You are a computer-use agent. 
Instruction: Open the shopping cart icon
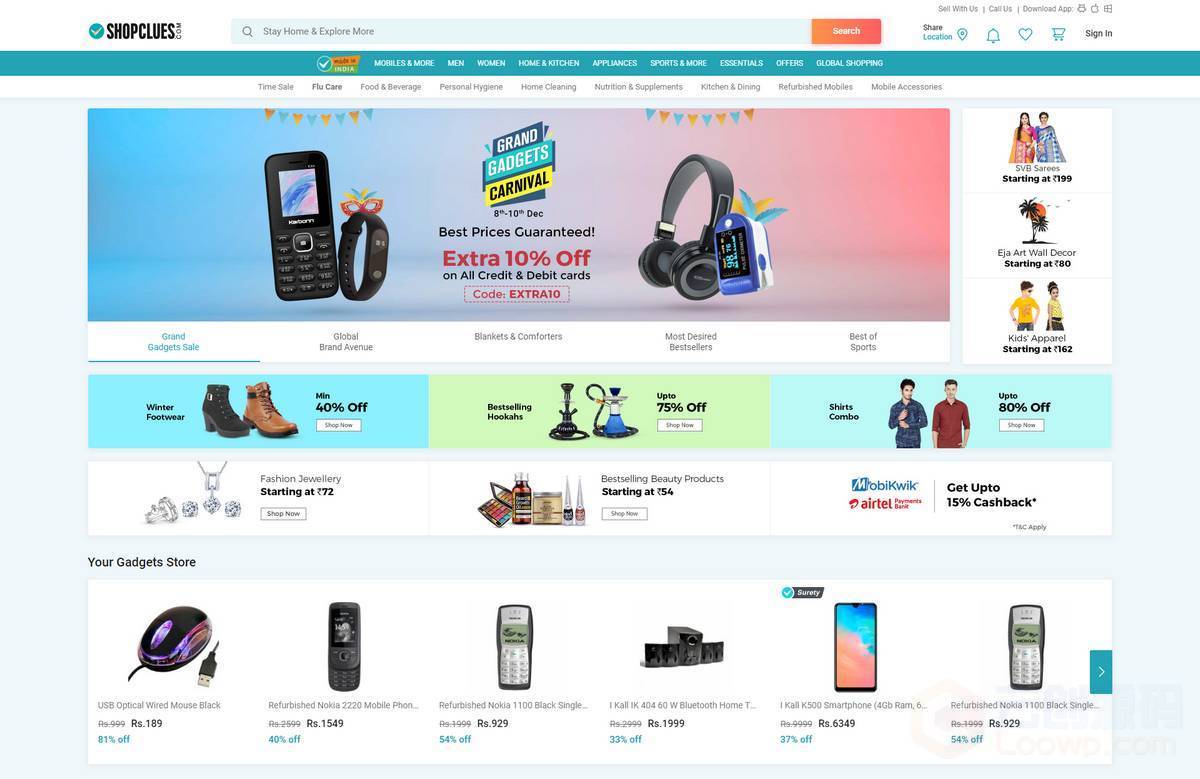[1058, 34]
